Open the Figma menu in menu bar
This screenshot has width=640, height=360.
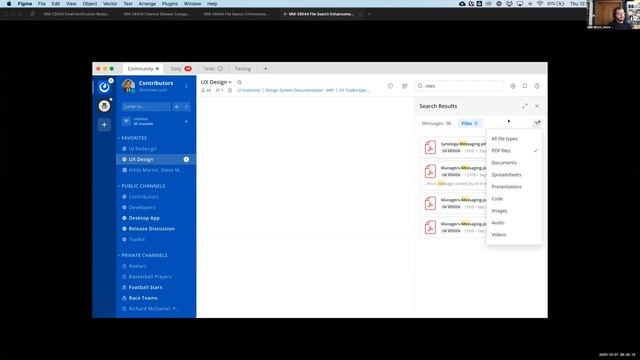[25, 4]
